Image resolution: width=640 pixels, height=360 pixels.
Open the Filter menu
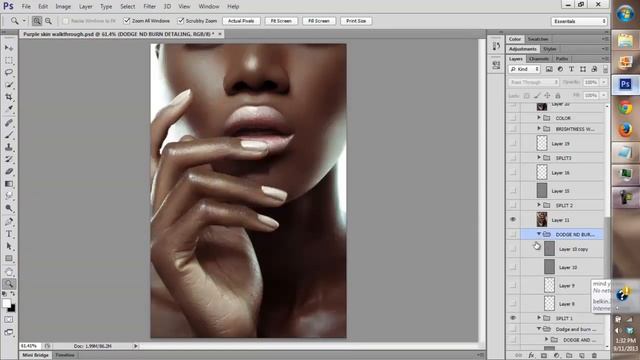(x=149, y=7)
